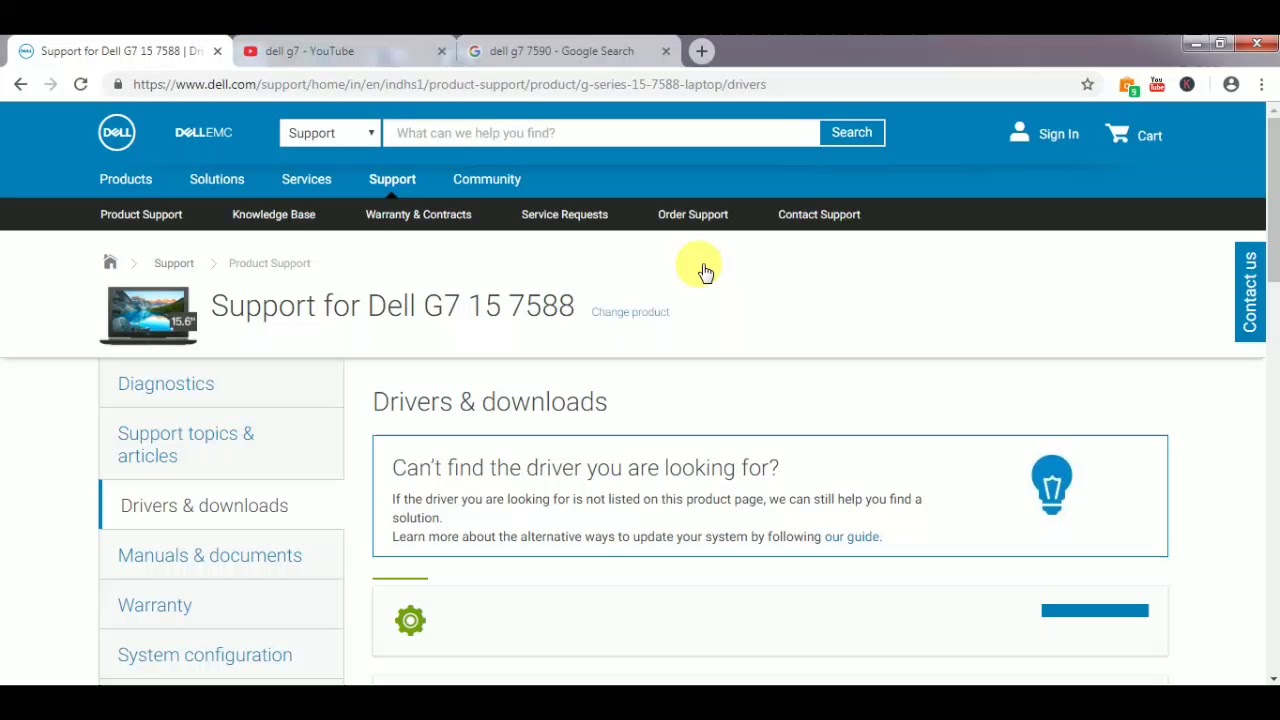
Task: Reload the page with refresh icon
Action: pyautogui.click(x=81, y=84)
